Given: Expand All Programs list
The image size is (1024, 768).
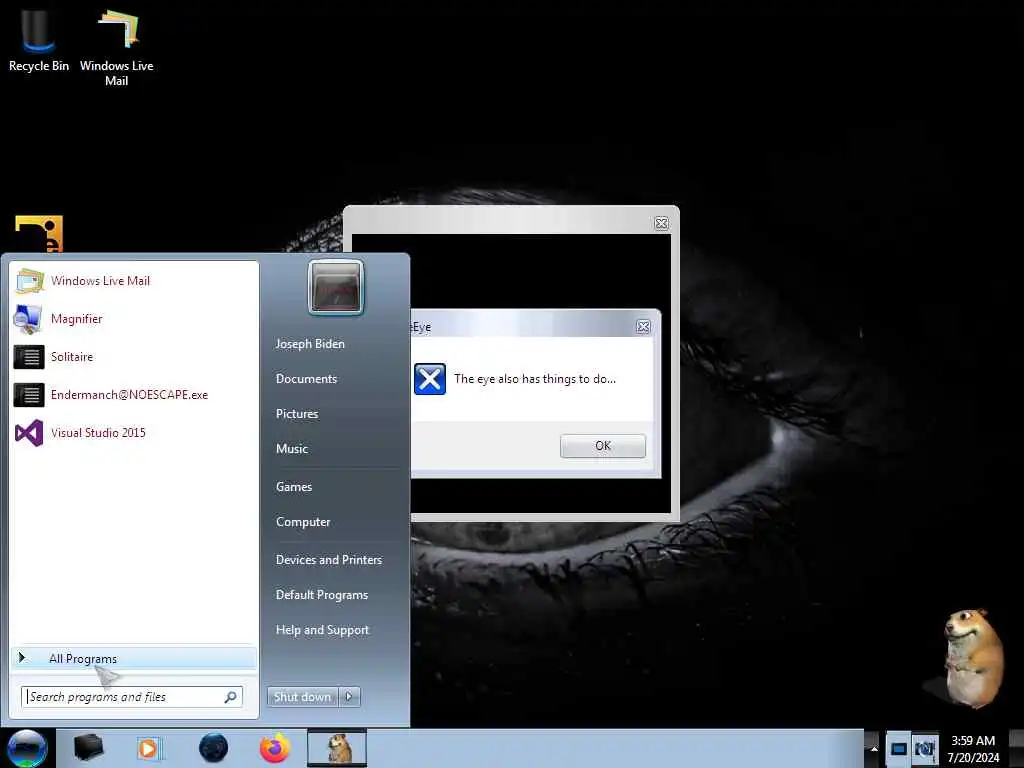Looking at the screenshot, I should pos(134,658).
